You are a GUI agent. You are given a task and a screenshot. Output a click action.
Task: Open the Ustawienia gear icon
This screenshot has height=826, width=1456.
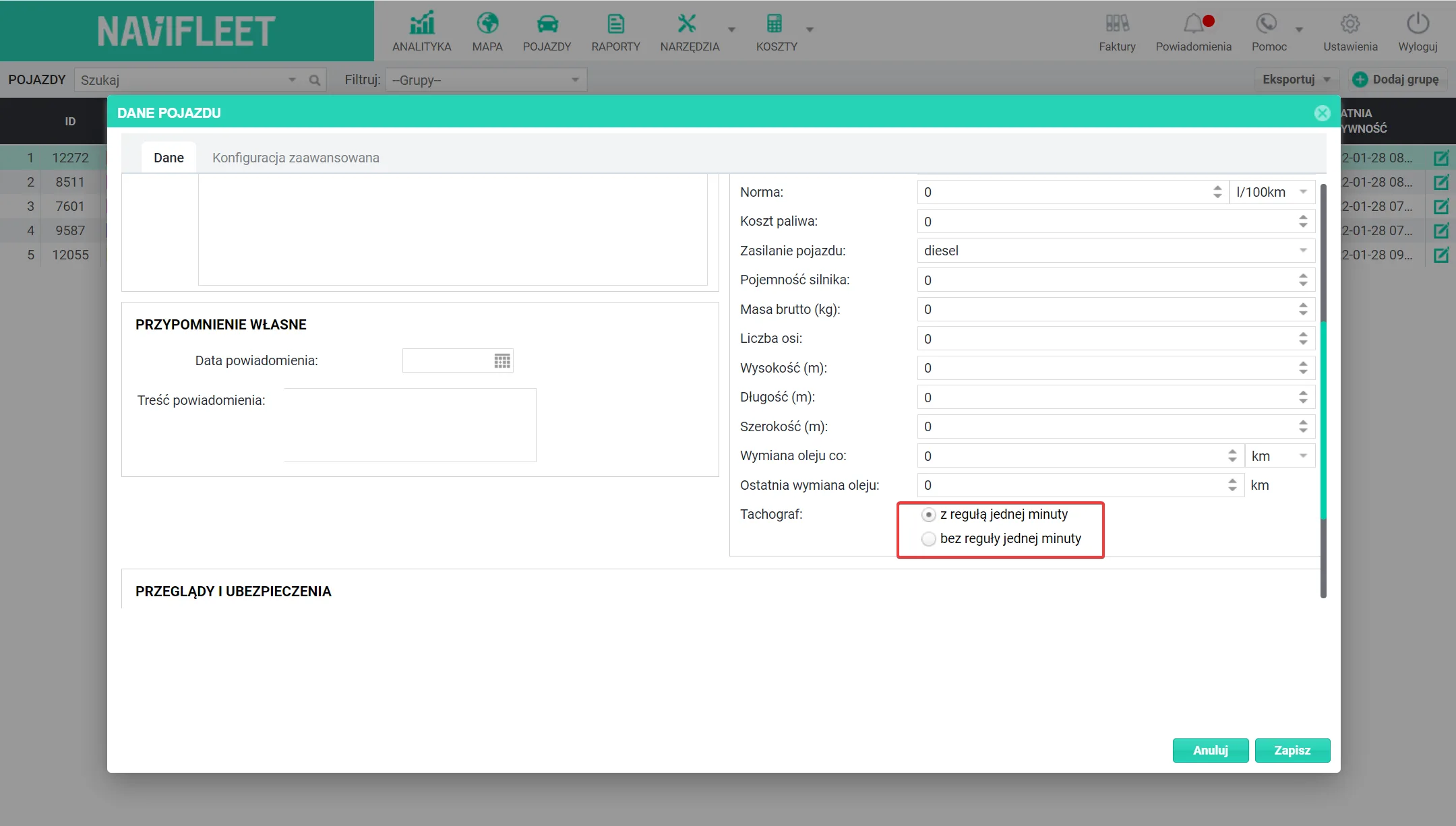point(1350,24)
